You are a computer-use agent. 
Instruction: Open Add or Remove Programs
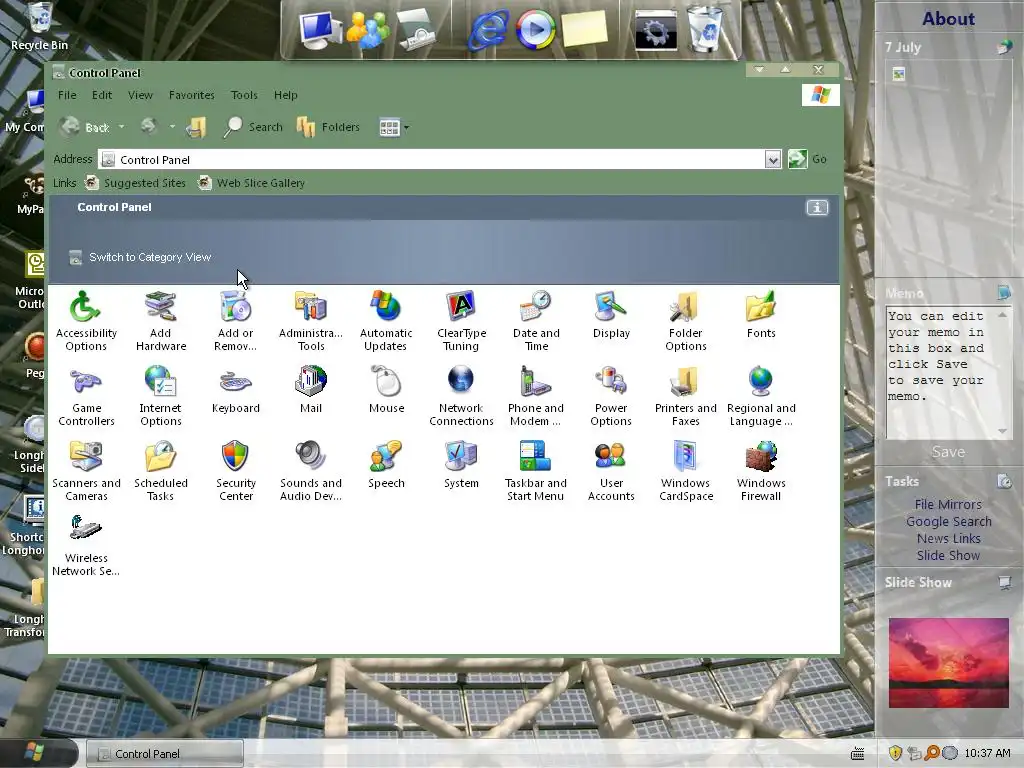click(235, 321)
